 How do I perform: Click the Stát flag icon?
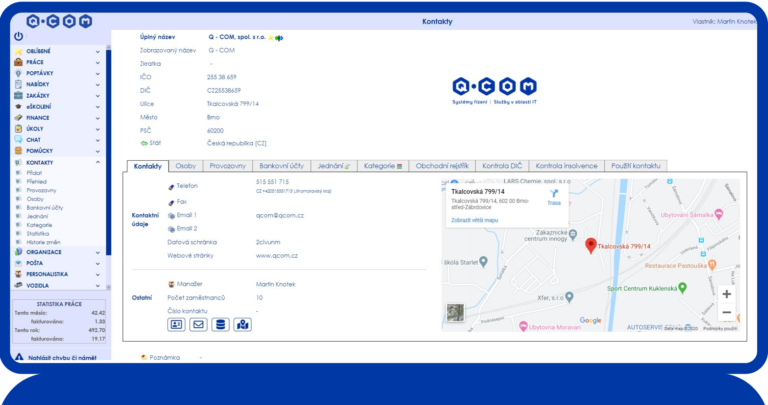pyautogui.click(x=144, y=143)
